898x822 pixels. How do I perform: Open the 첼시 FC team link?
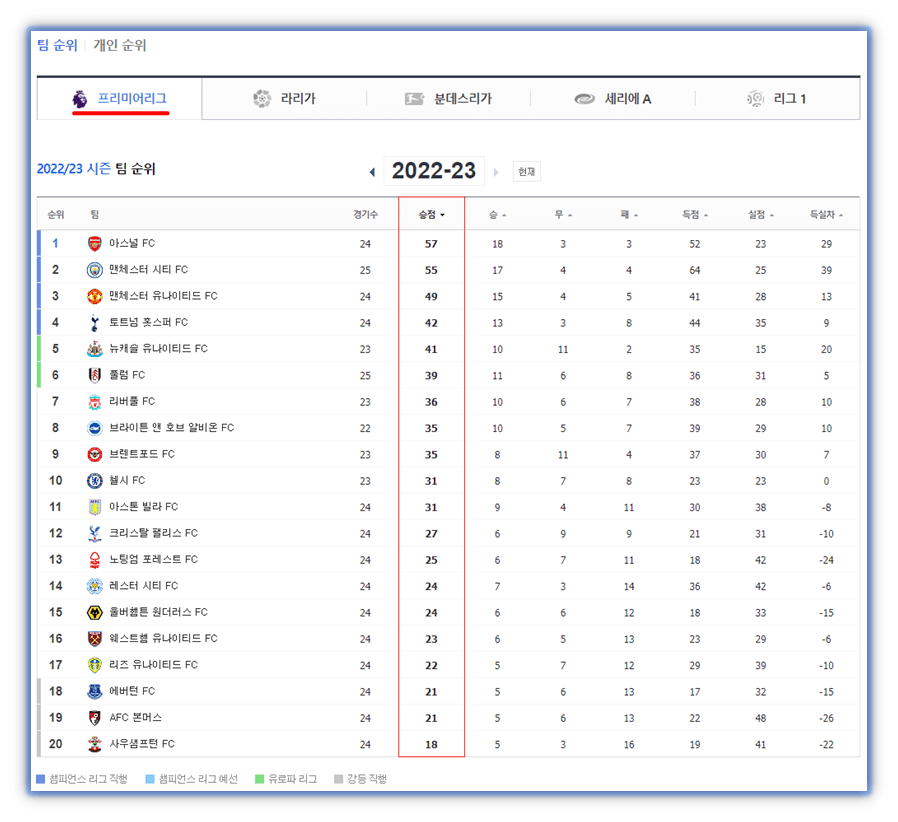click(x=127, y=481)
